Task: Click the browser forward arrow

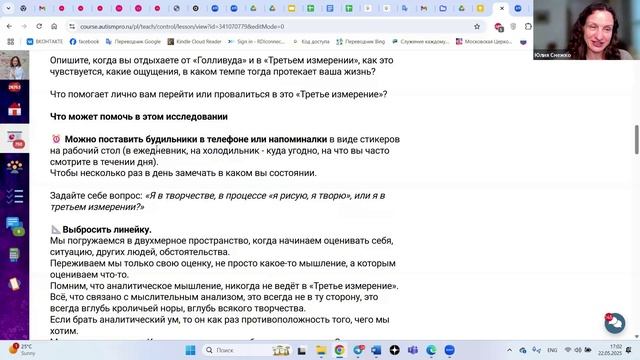Action: [x=24, y=26]
